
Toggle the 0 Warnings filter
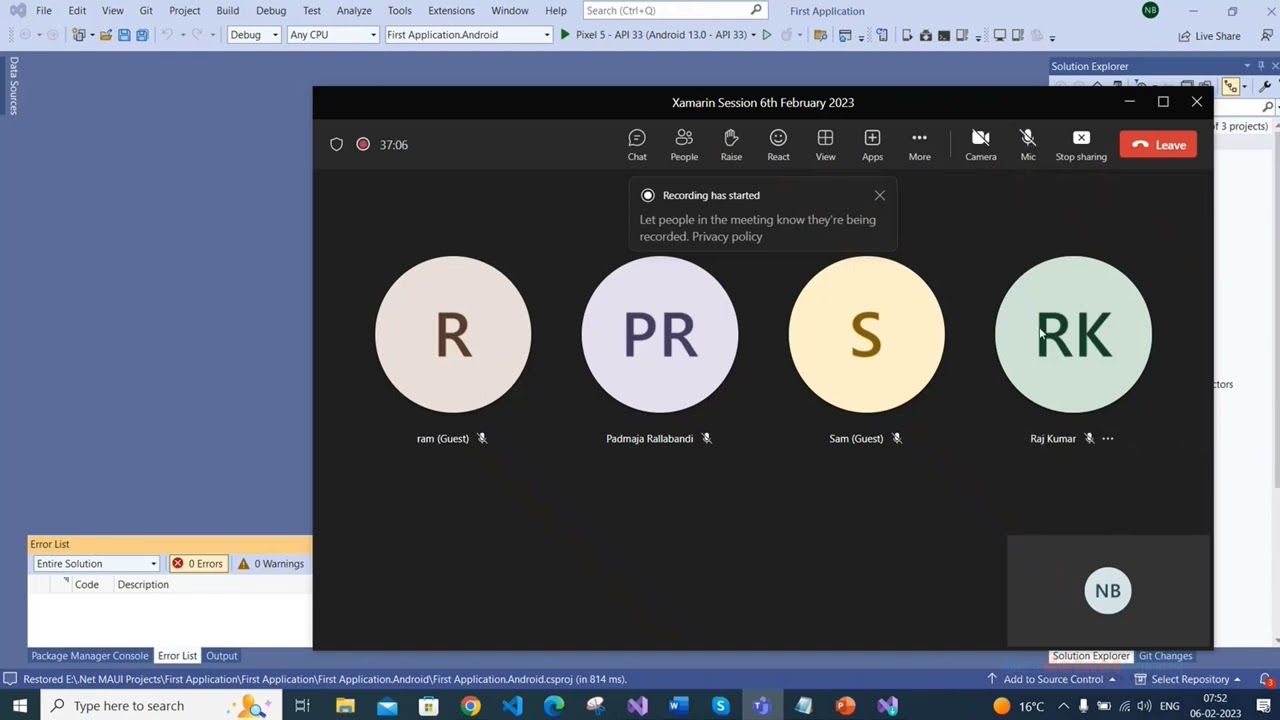[x=270, y=564]
